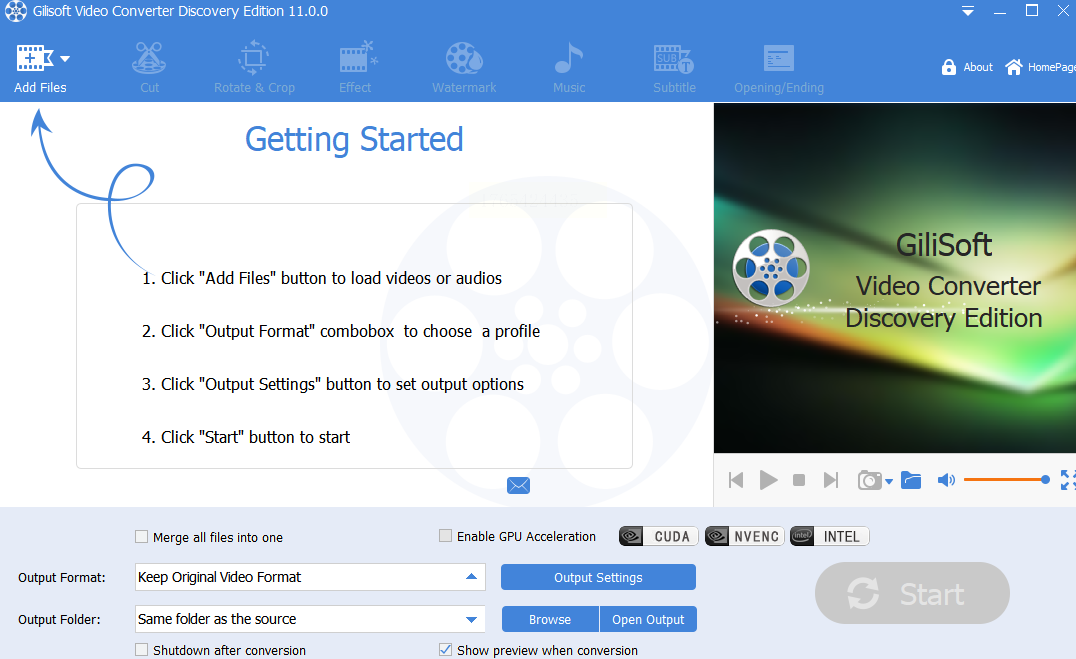Expand the snapshot options arrow
The image size is (1076, 659).
tap(889, 481)
